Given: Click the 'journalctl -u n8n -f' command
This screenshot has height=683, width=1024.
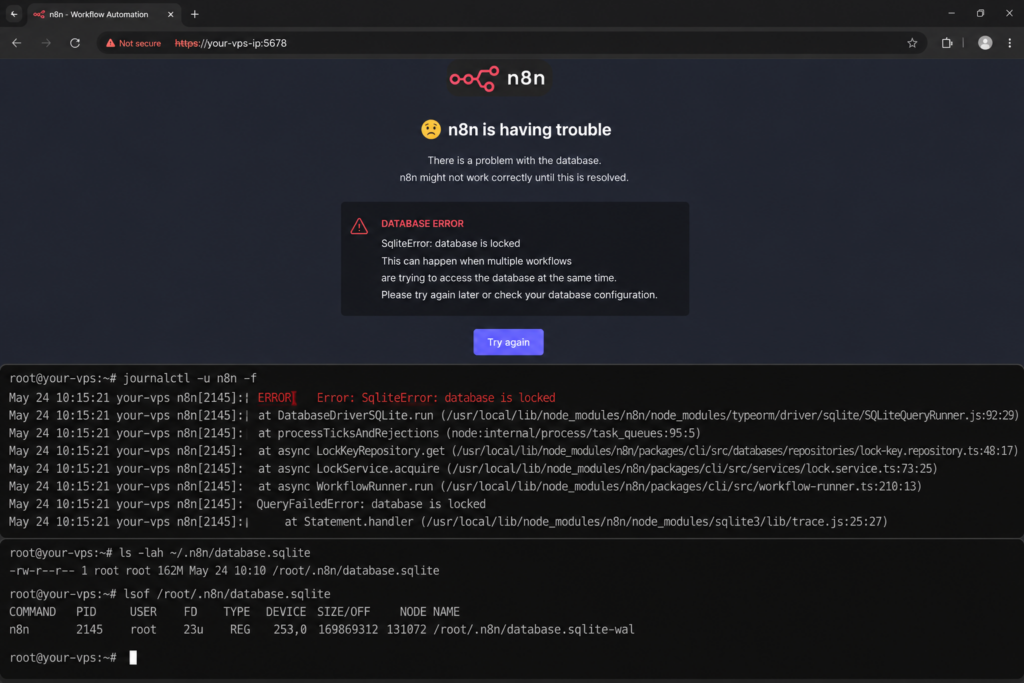Looking at the screenshot, I should pos(189,378).
